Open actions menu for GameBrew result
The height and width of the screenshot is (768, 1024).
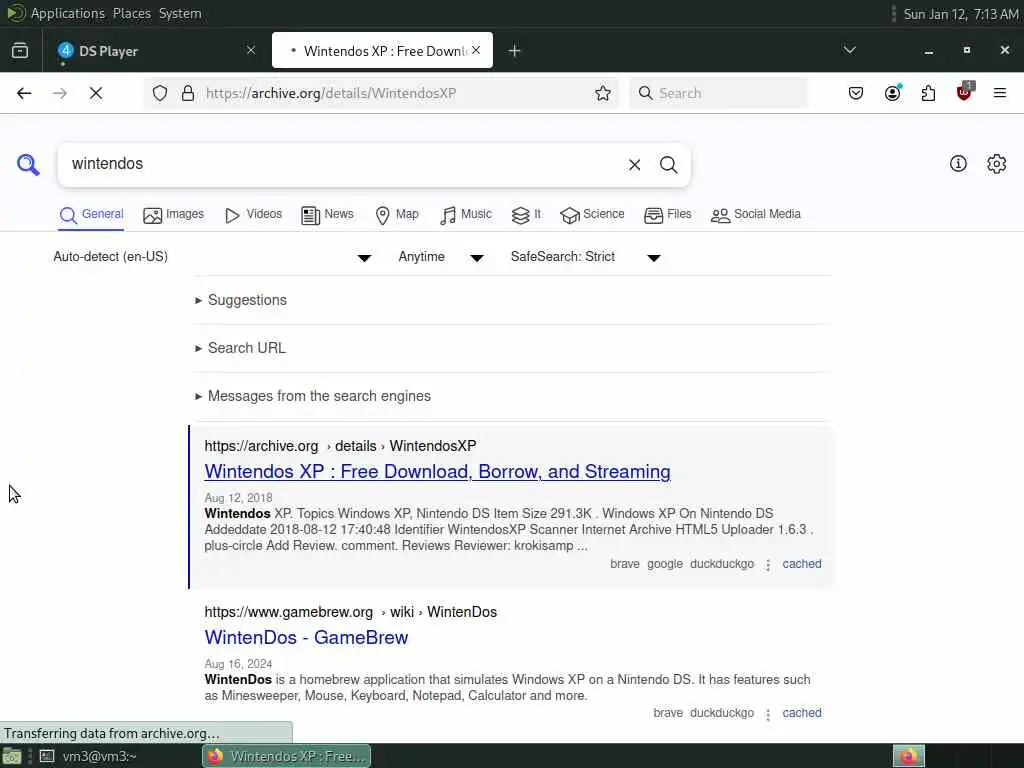(768, 714)
